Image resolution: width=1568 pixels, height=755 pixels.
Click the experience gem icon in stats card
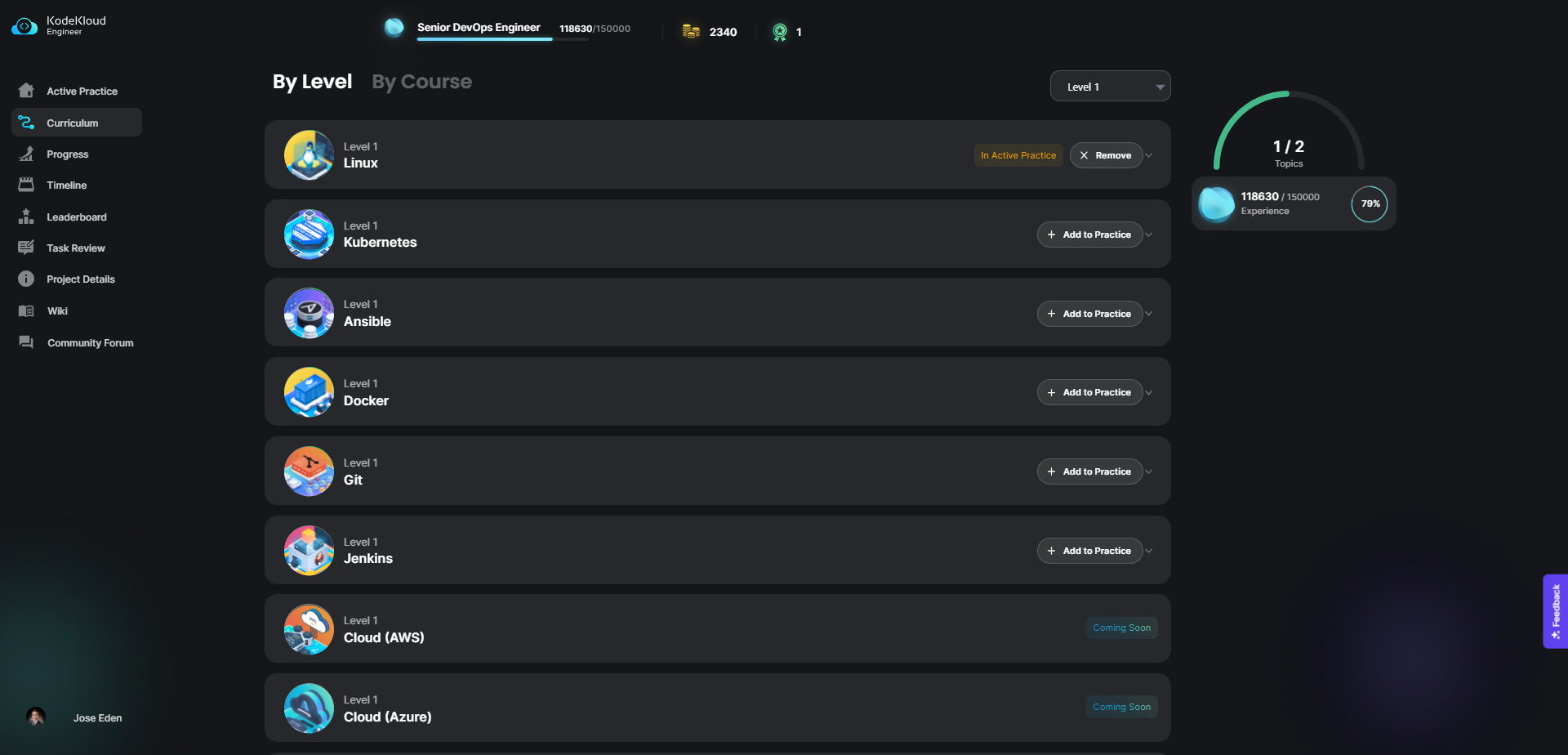pos(1216,203)
